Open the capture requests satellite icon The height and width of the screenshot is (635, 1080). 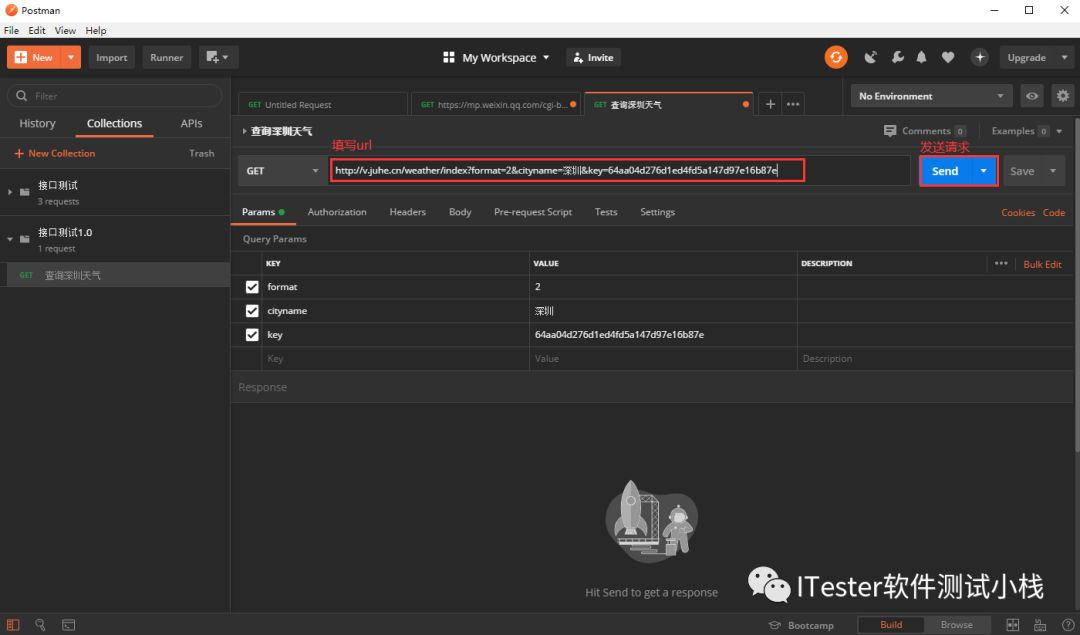(871, 57)
